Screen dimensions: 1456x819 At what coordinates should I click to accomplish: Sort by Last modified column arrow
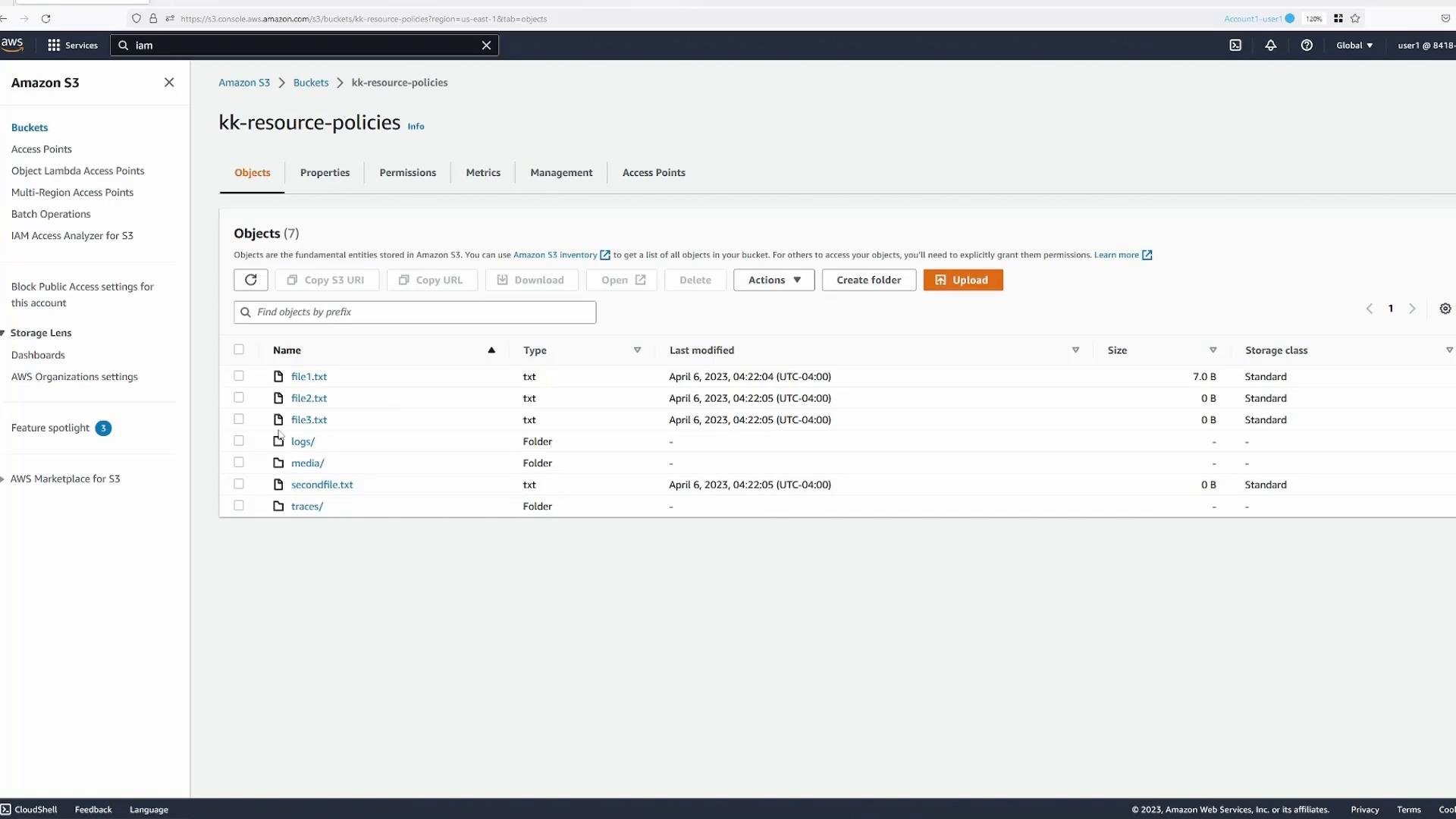(1075, 350)
